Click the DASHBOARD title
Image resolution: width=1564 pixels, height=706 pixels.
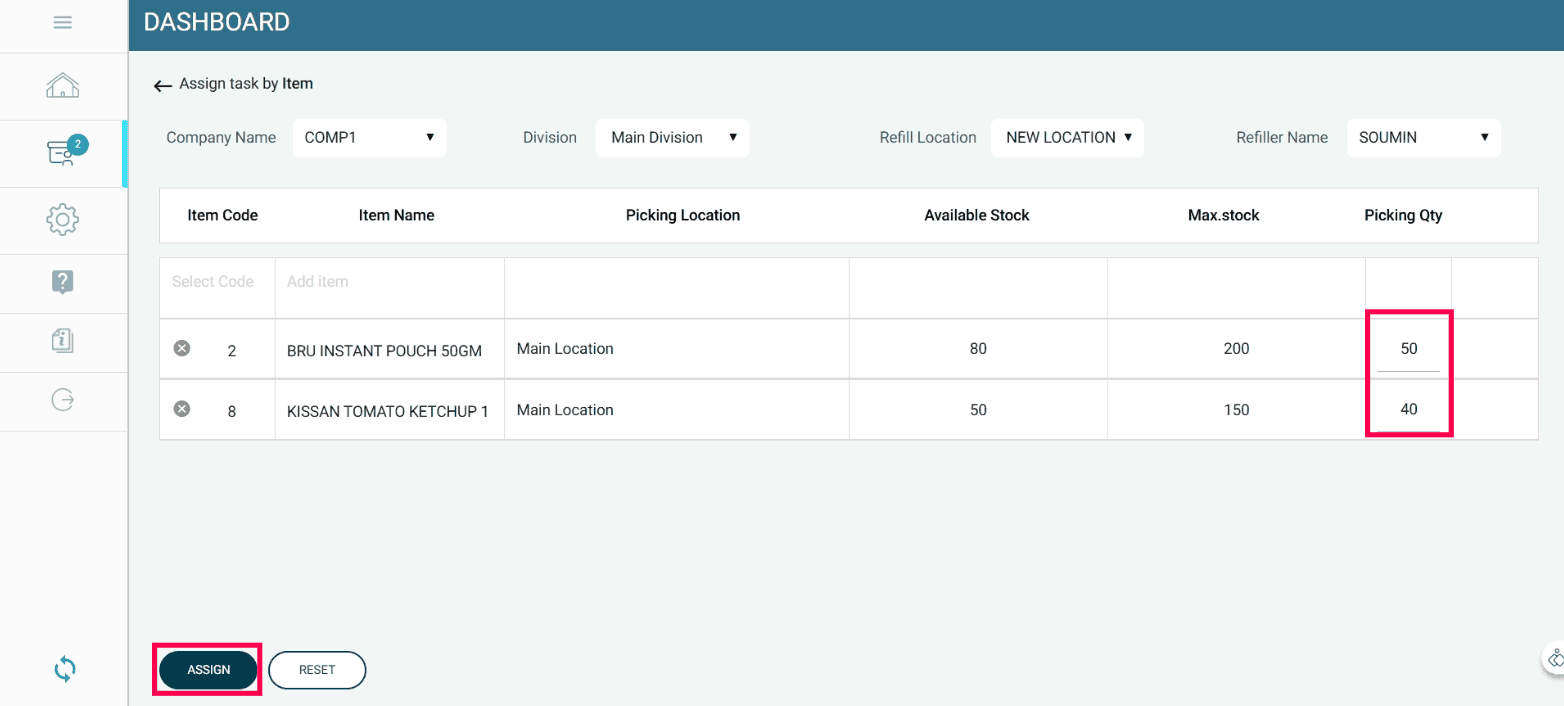coord(217,22)
